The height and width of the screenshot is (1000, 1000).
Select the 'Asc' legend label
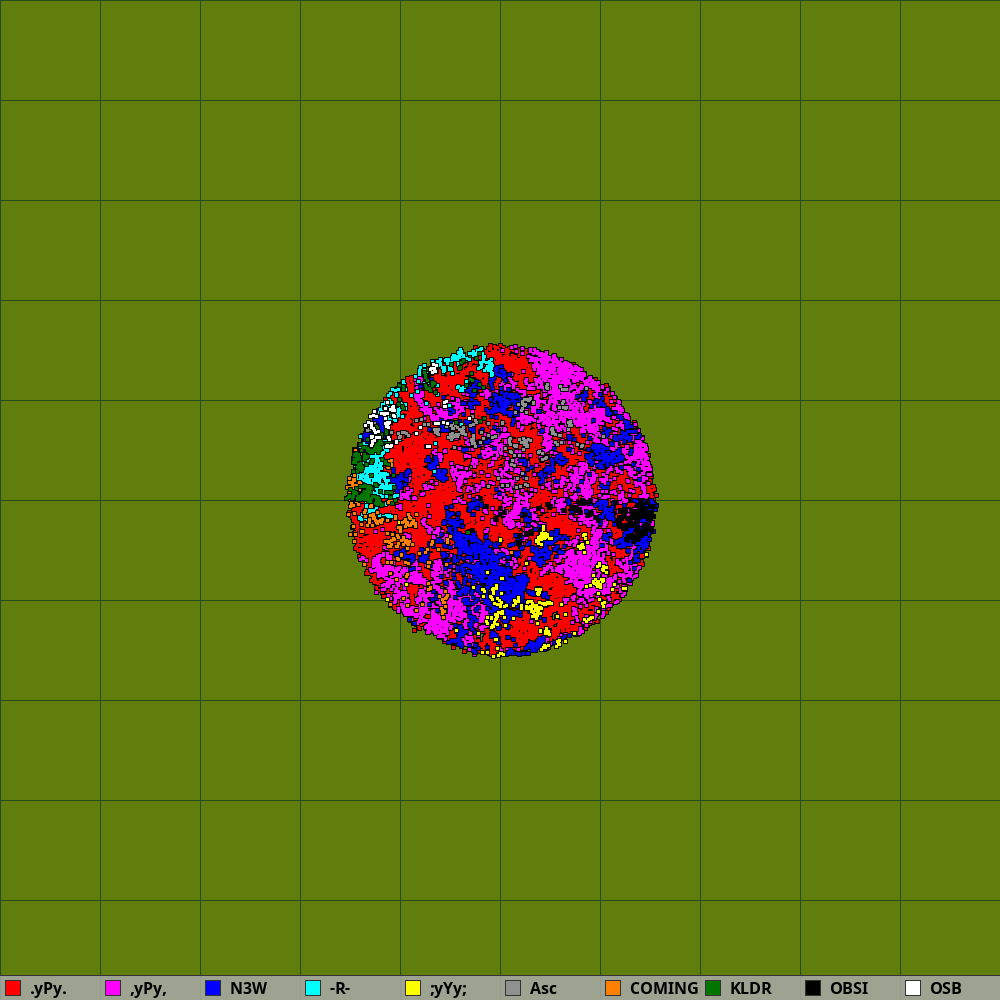[x=543, y=988]
